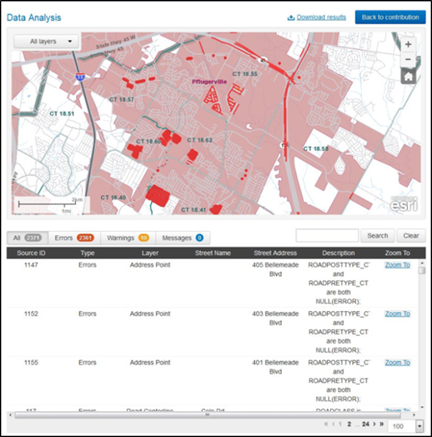The image size is (432, 437).
Task: Reset map to home extent
Action: click(408, 76)
